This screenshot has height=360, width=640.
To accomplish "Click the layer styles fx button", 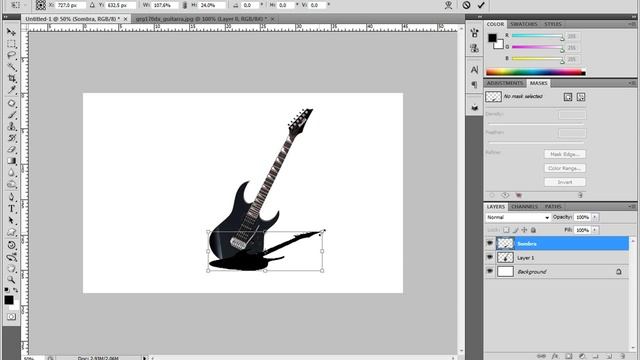I will pyautogui.click(x=555, y=356).
